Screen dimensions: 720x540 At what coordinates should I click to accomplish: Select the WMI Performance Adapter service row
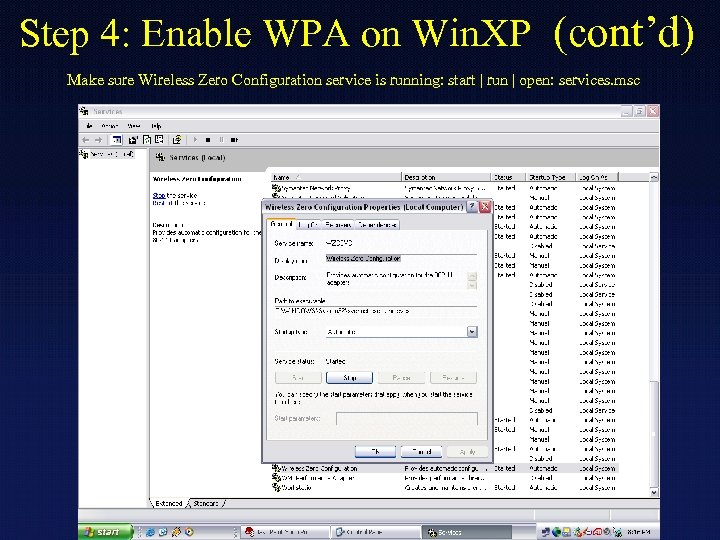444,478
